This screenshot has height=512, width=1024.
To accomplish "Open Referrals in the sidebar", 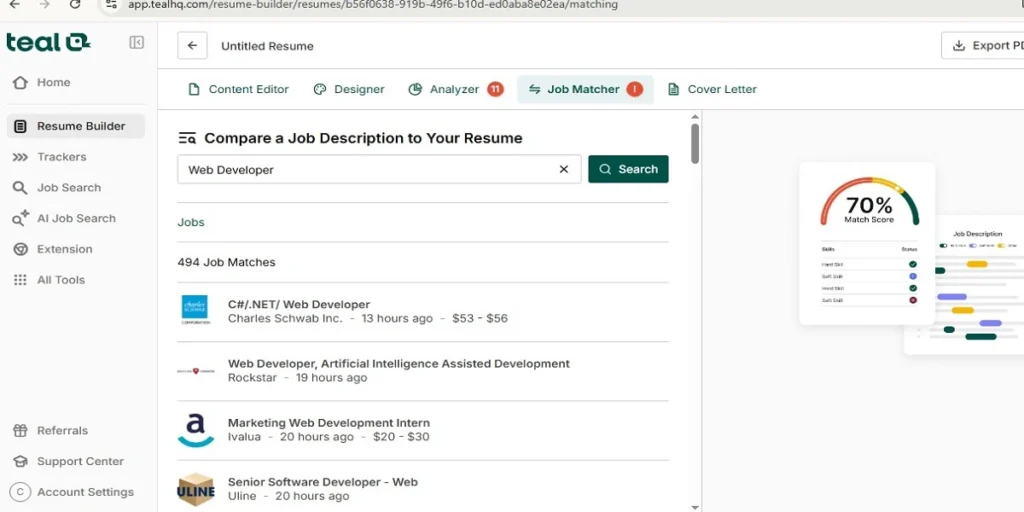I will (76, 430).
